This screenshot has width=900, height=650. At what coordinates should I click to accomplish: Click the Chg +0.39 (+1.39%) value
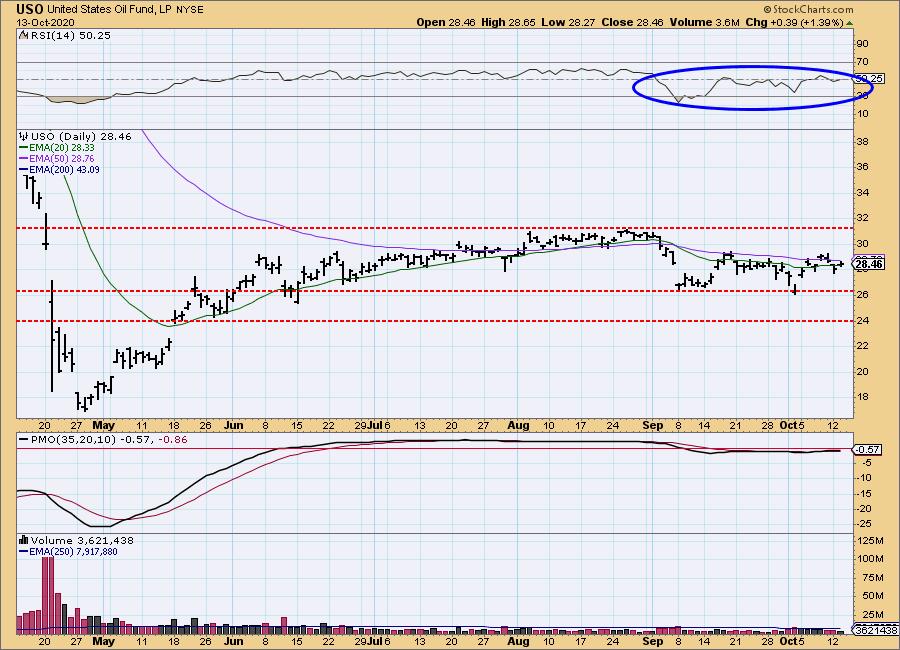794,22
